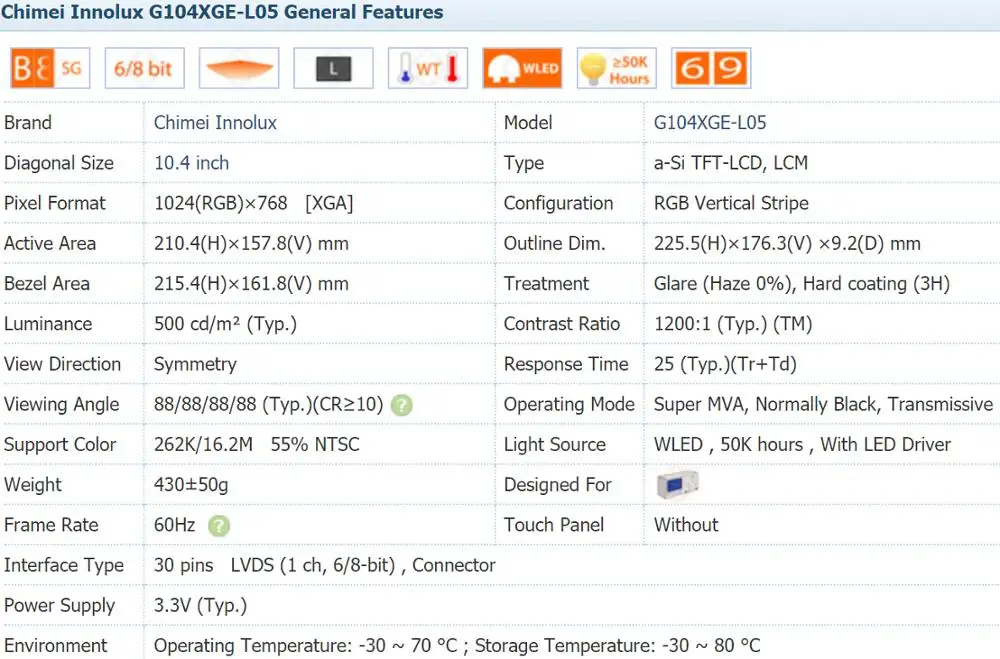Select the Pixel Format label
The height and width of the screenshot is (659, 1000).
[55, 203]
